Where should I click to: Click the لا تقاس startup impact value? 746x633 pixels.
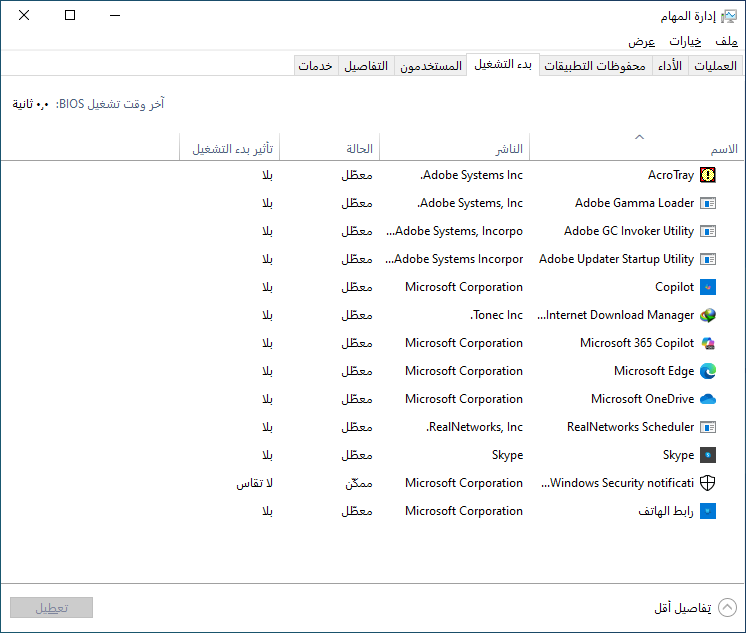pyautogui.click(x=255, y=483)
